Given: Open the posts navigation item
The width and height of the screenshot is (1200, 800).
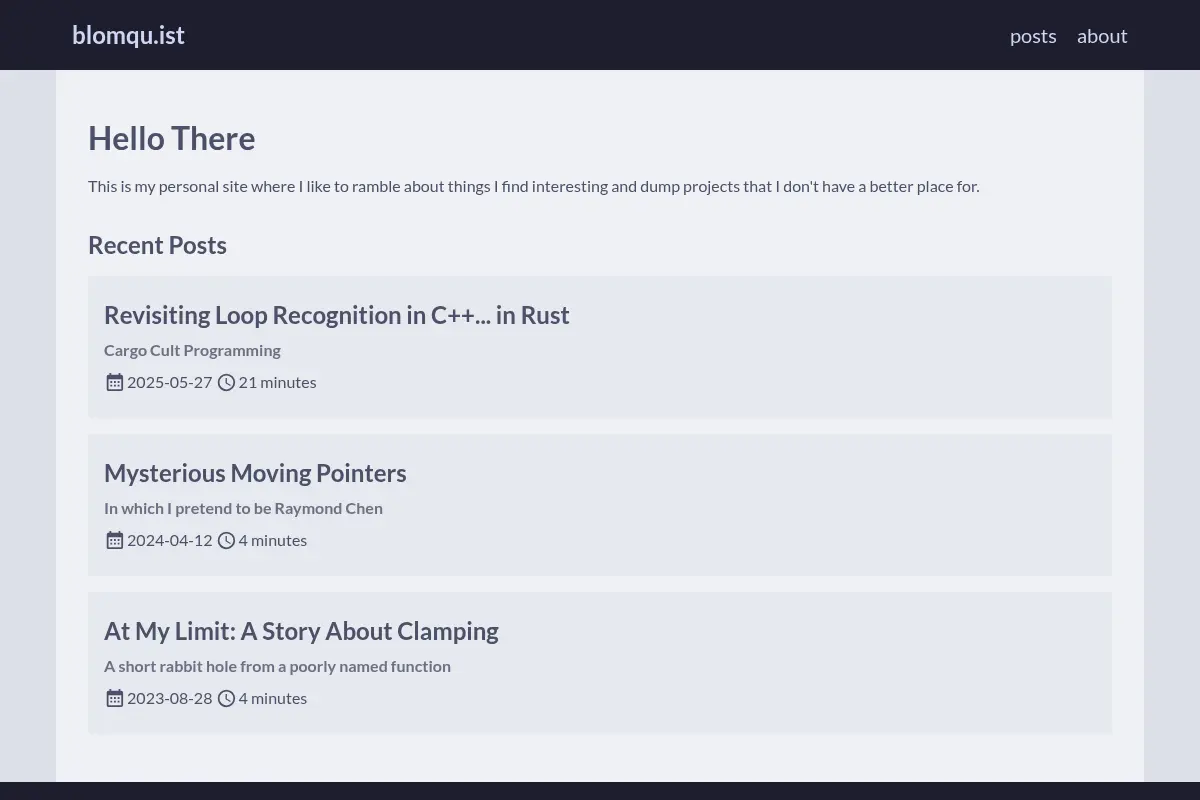Looking at the screenshot, I should 1033,36.
